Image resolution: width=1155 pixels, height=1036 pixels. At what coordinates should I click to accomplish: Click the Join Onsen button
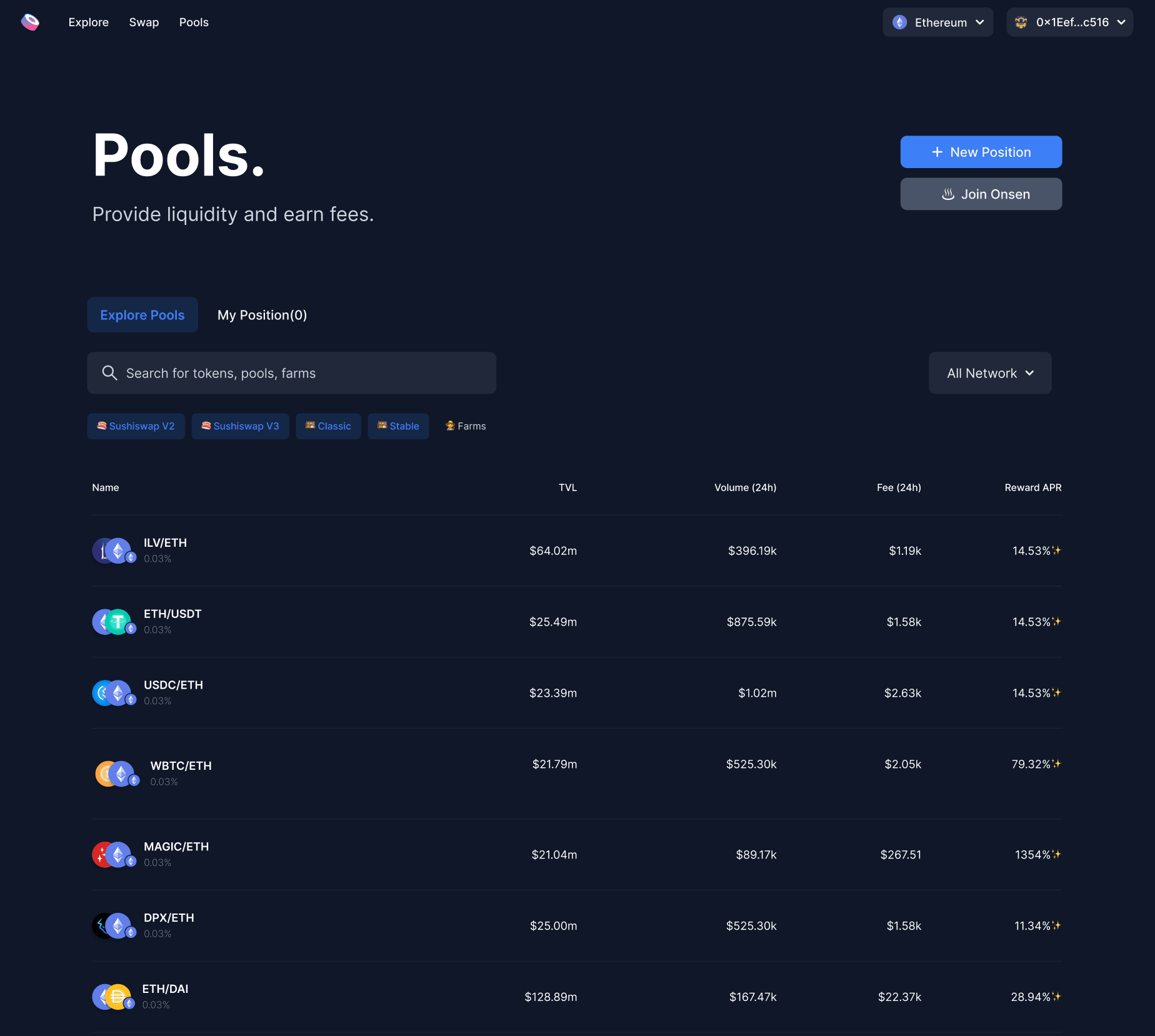pos(981,194)
